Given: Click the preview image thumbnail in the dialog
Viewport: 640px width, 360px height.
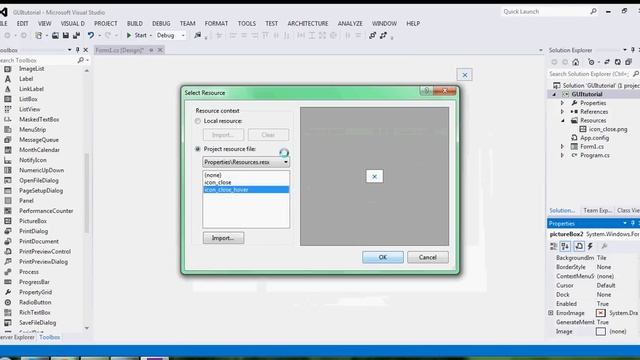Looking at the screenshot, I should pyautogui.click(x=374, y=176).
